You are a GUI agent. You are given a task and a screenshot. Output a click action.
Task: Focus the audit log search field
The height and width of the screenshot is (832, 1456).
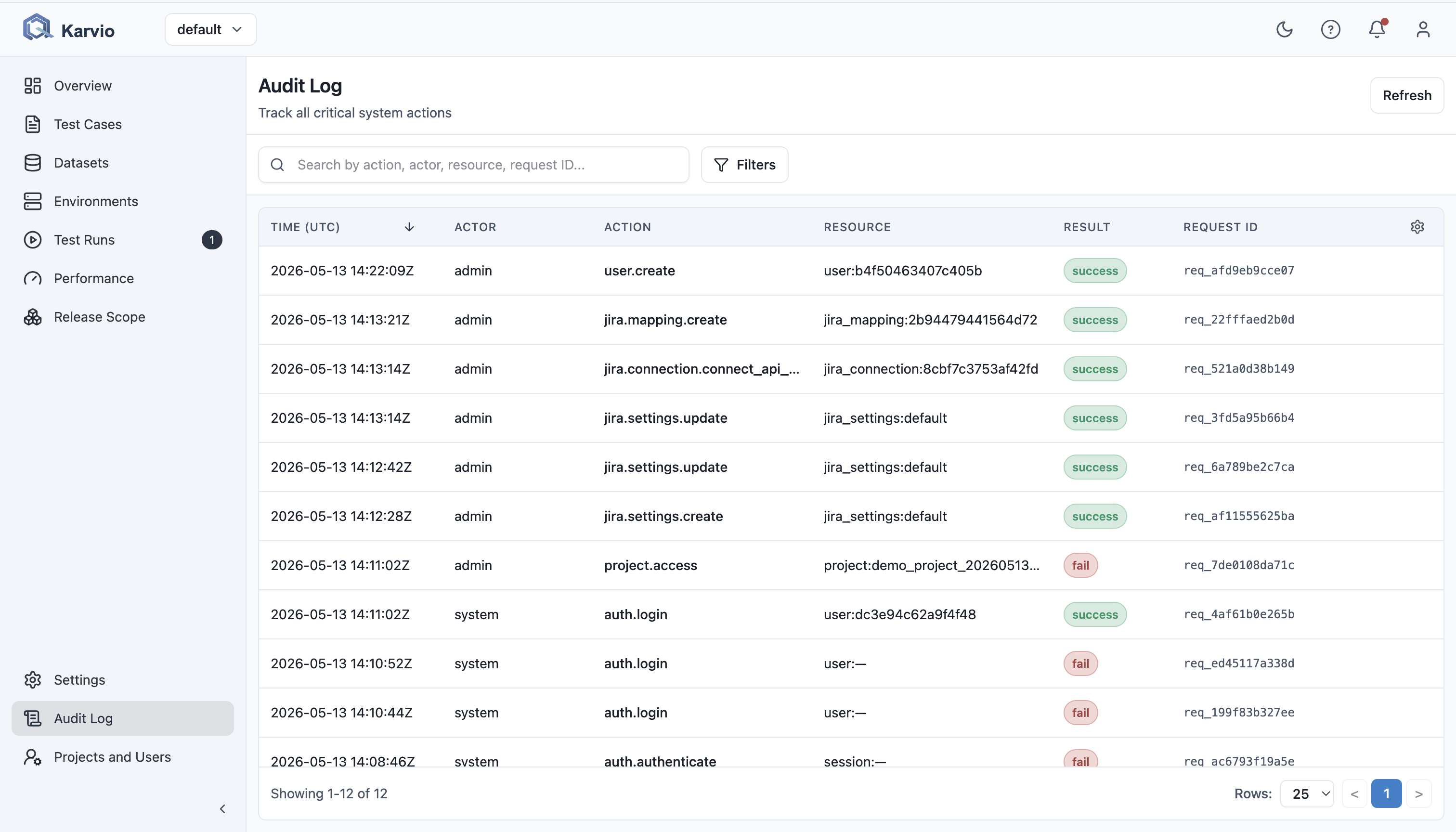pyautogui.click(x=474, y=165)
